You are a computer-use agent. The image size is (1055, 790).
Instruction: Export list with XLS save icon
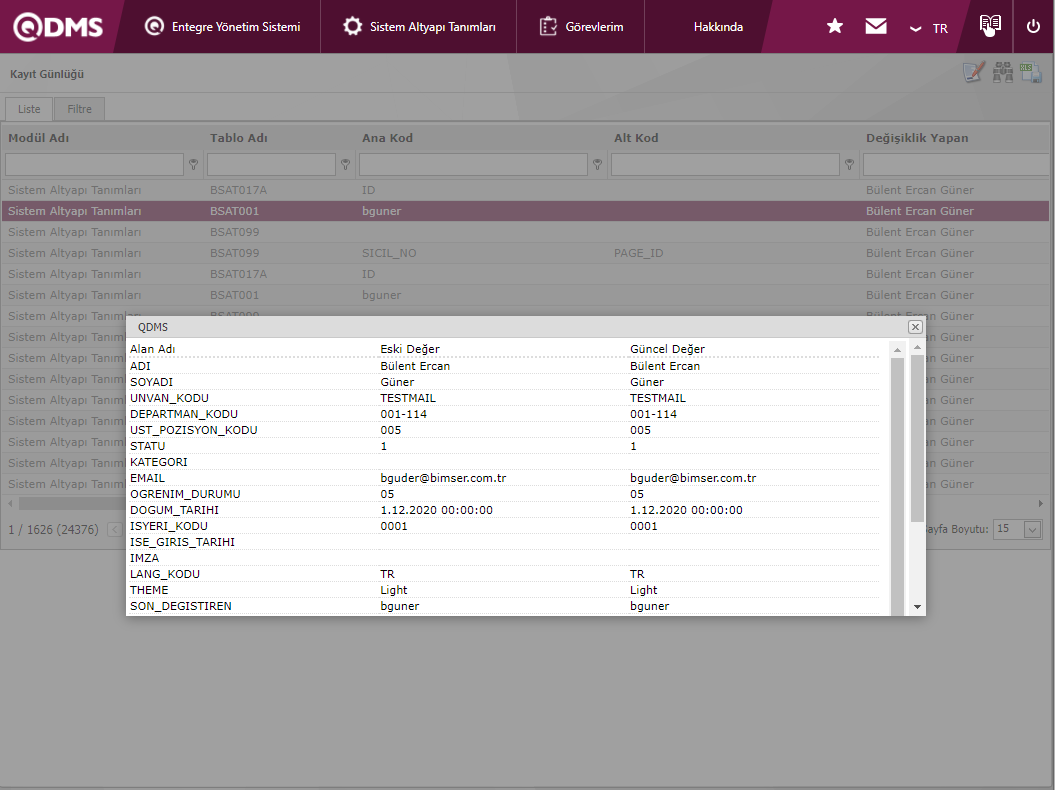click(x=1031, y=73)
